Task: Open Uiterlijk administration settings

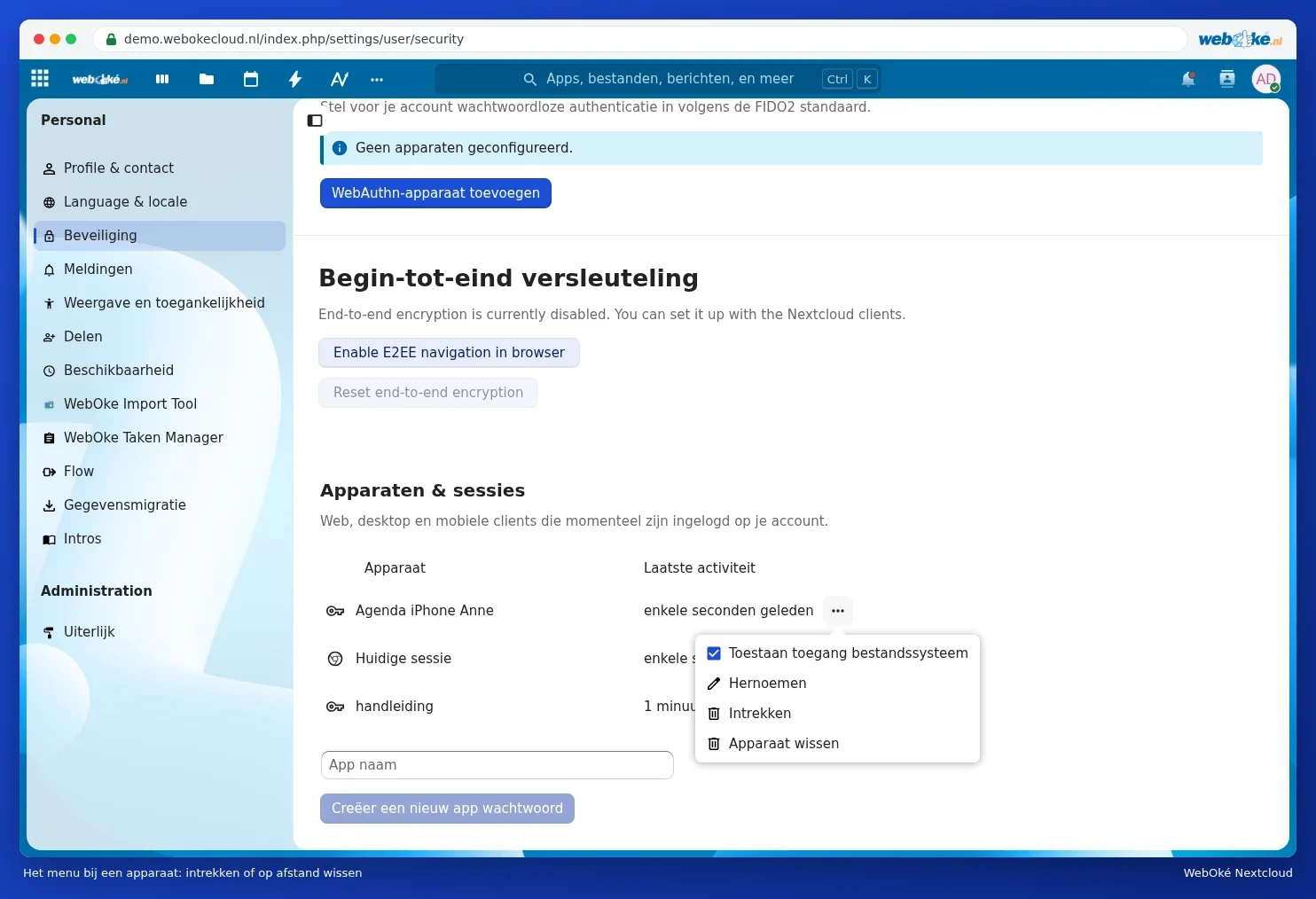Action: tap(160, 632)
